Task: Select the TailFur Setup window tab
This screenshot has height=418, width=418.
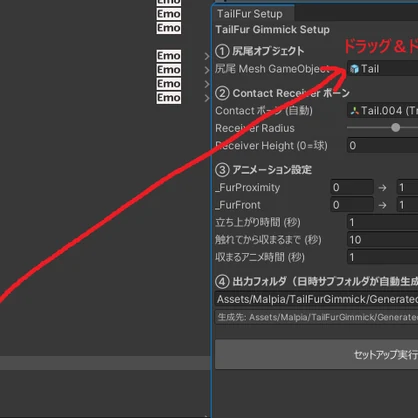Action: 253,14
